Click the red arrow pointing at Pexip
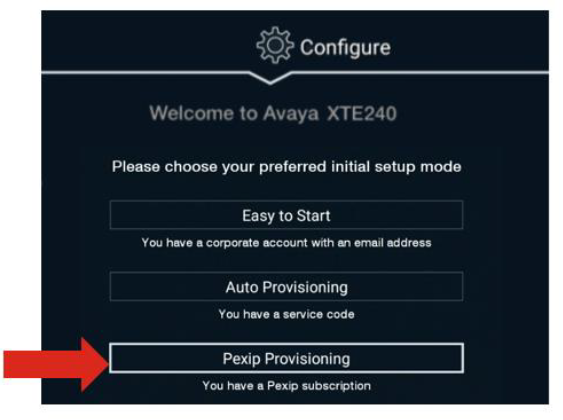Screen dimensions: 563x420 coord(56,364)
